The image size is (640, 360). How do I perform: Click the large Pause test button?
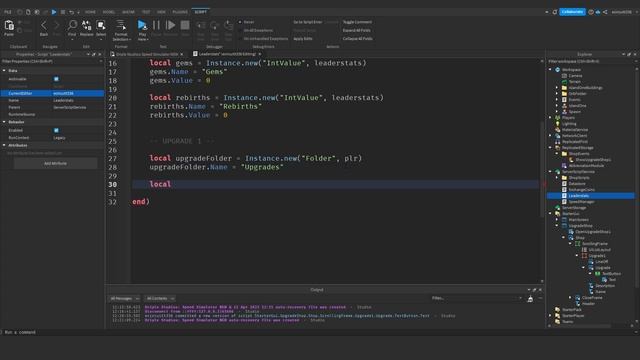[x=156, y=25]
